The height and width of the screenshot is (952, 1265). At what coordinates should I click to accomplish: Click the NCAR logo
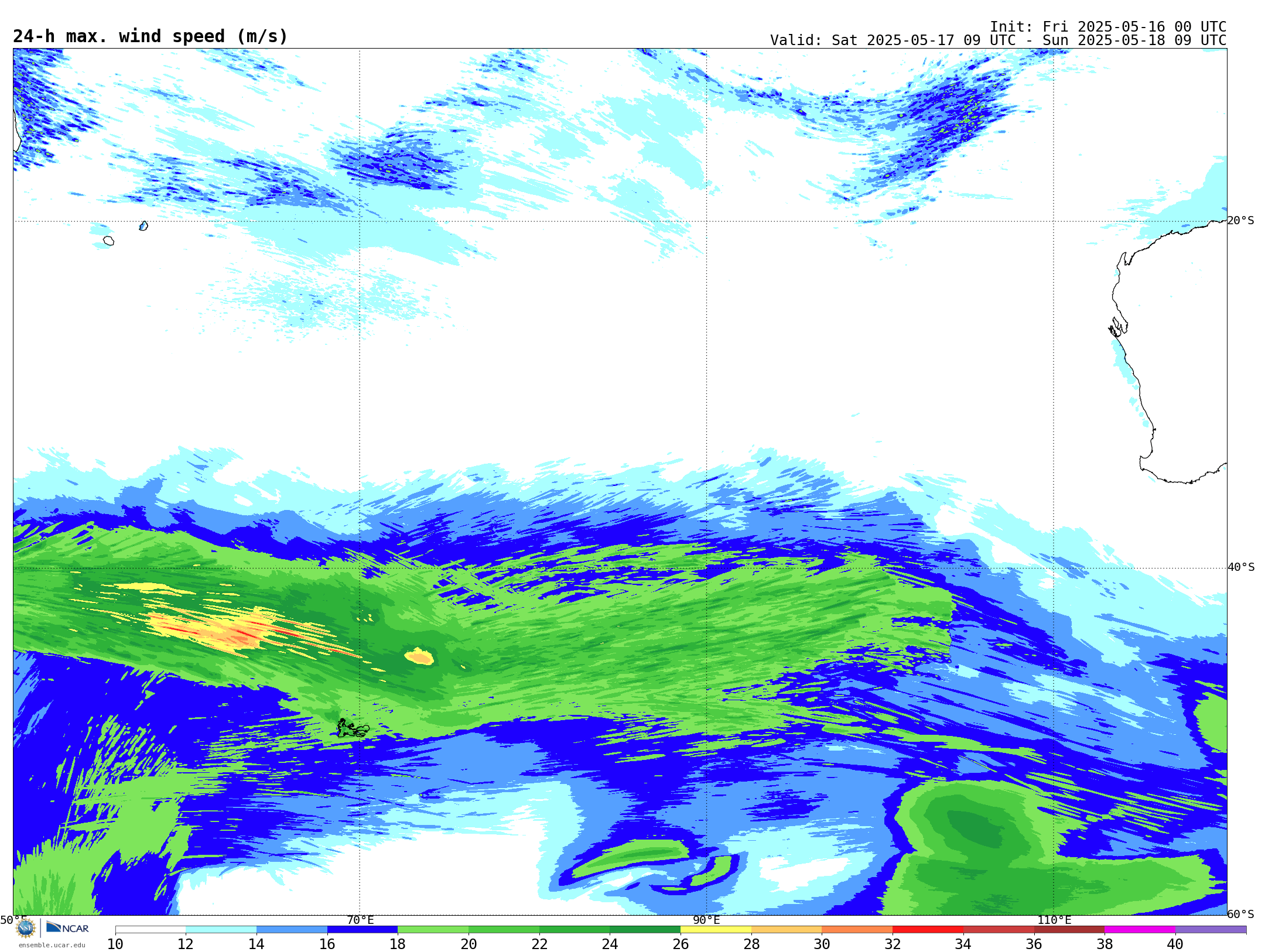(67, 928)
